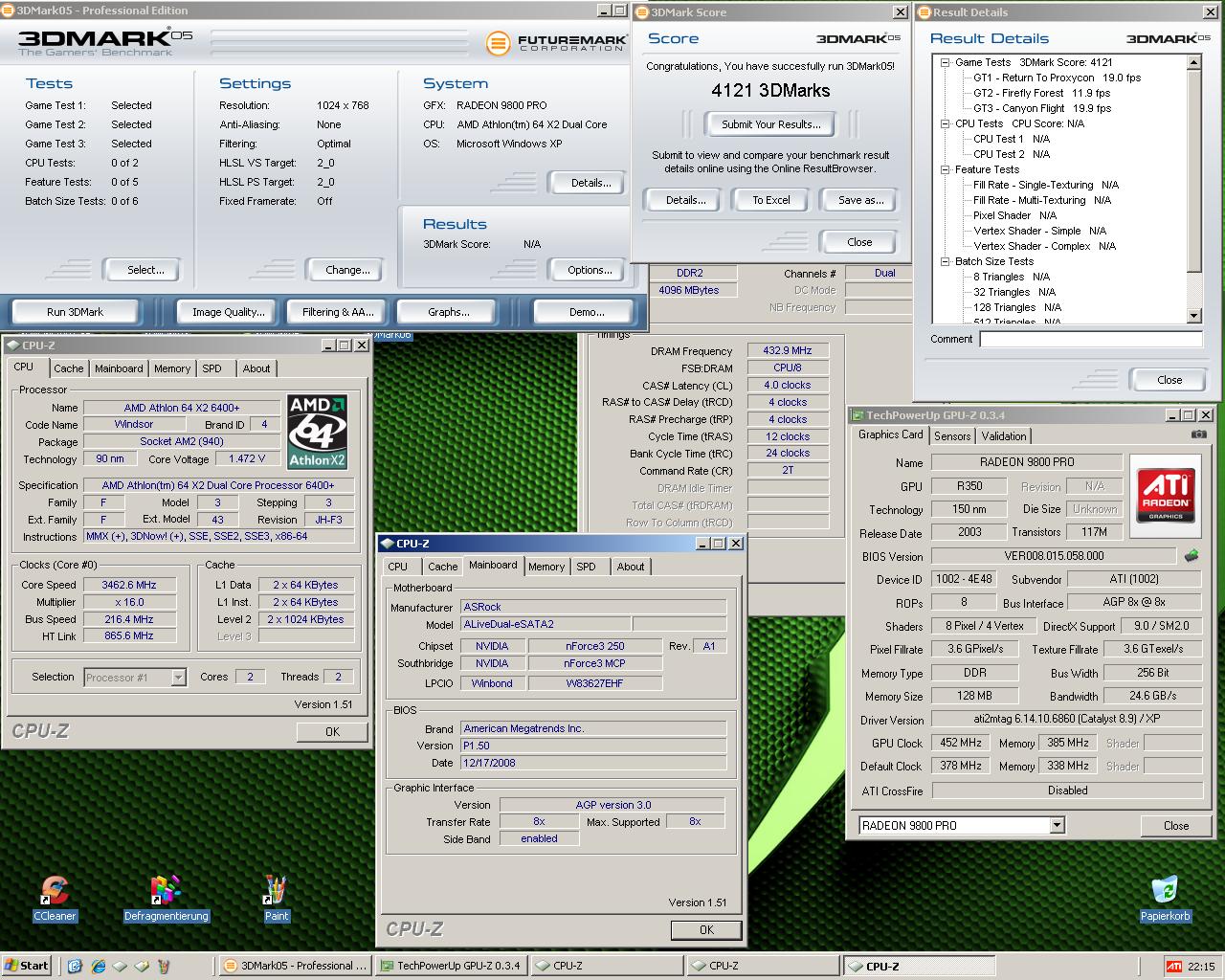The width and height of the screenshot is (1225, 980).
Task: Switch to TechPowerUp GPU-Z in the taskbar
Action: (450, 966)
